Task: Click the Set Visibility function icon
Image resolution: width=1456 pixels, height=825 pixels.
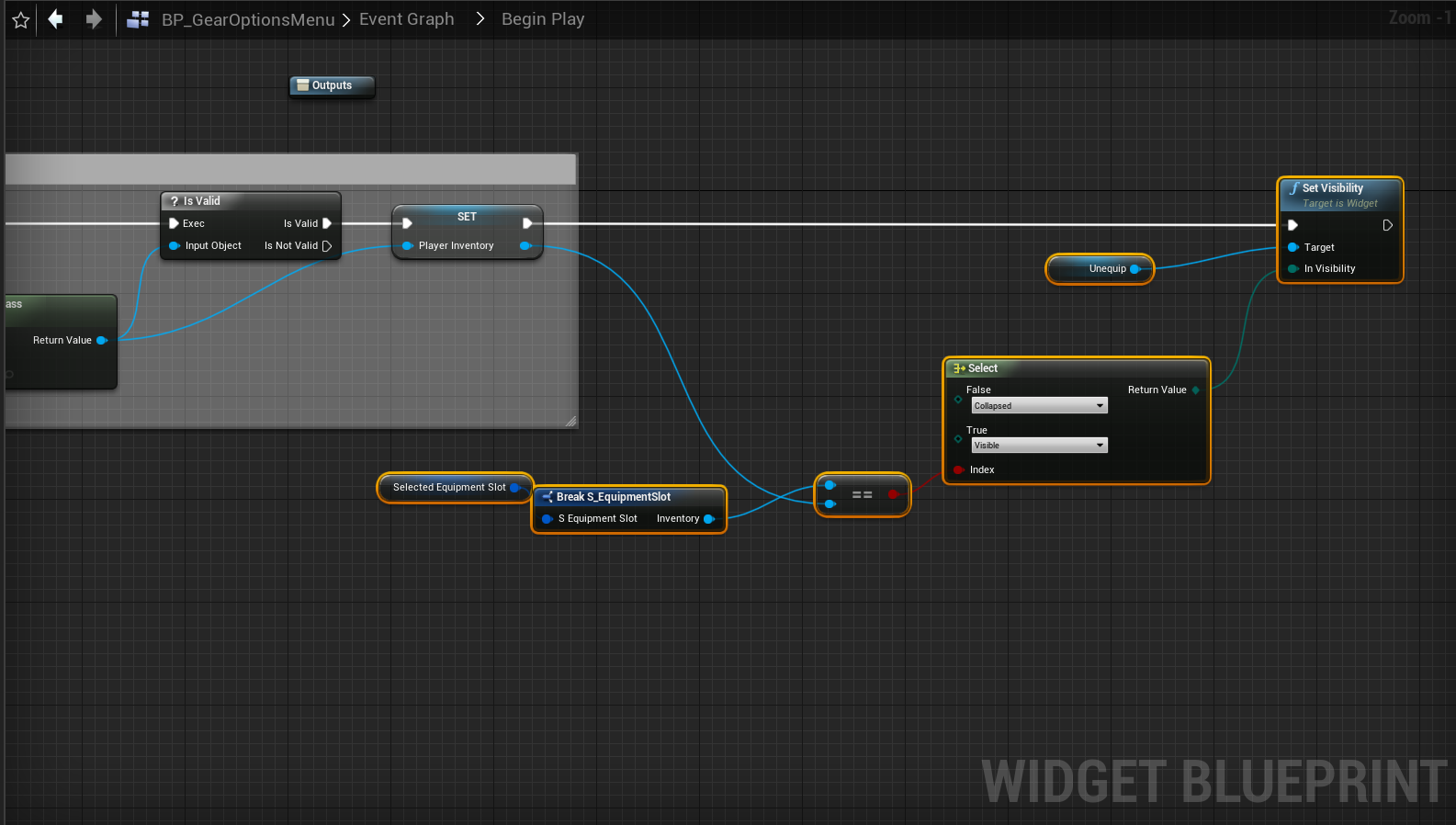Action: [1293, 188]
